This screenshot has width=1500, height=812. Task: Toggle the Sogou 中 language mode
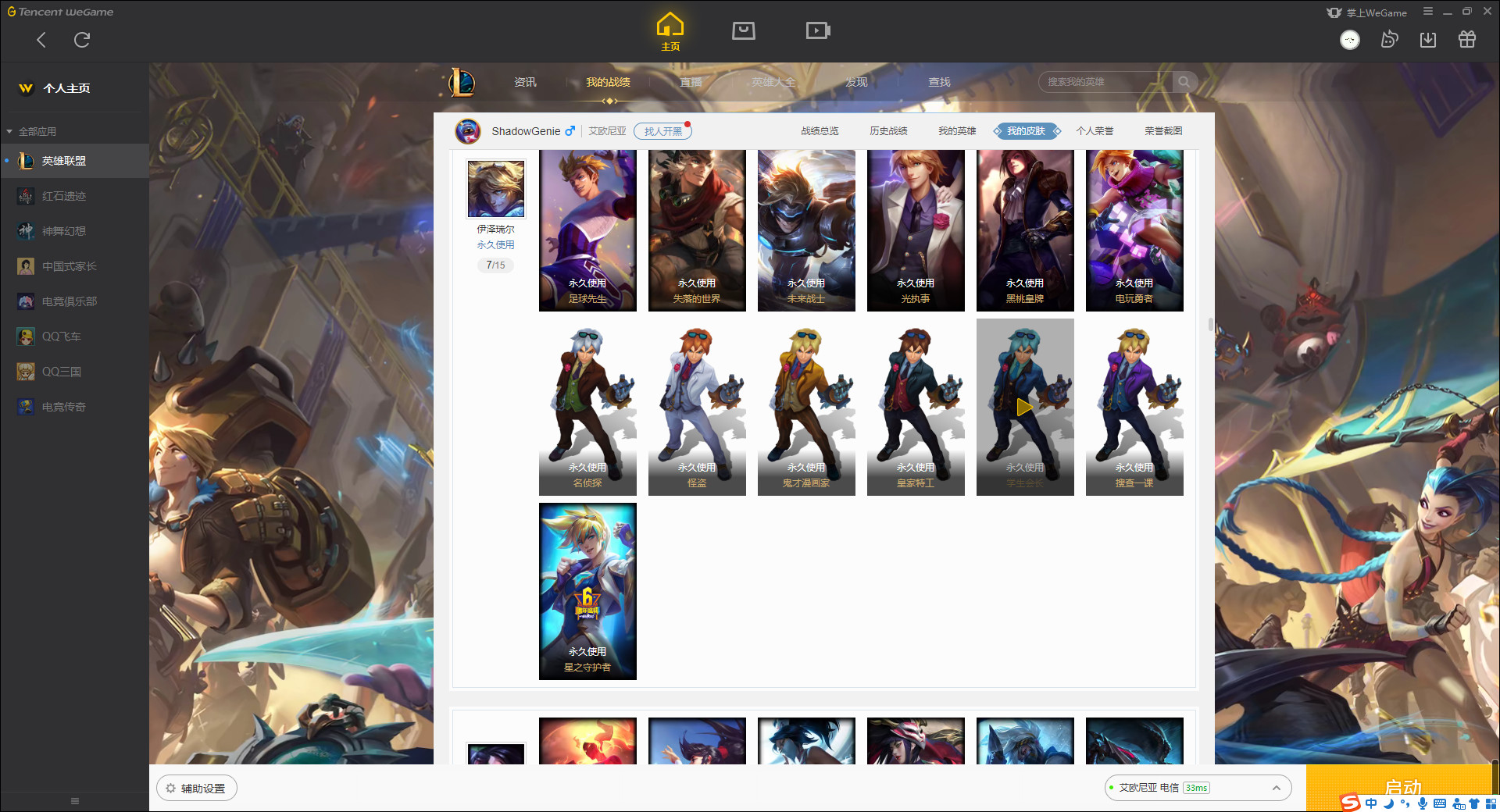click(1371, 803)
